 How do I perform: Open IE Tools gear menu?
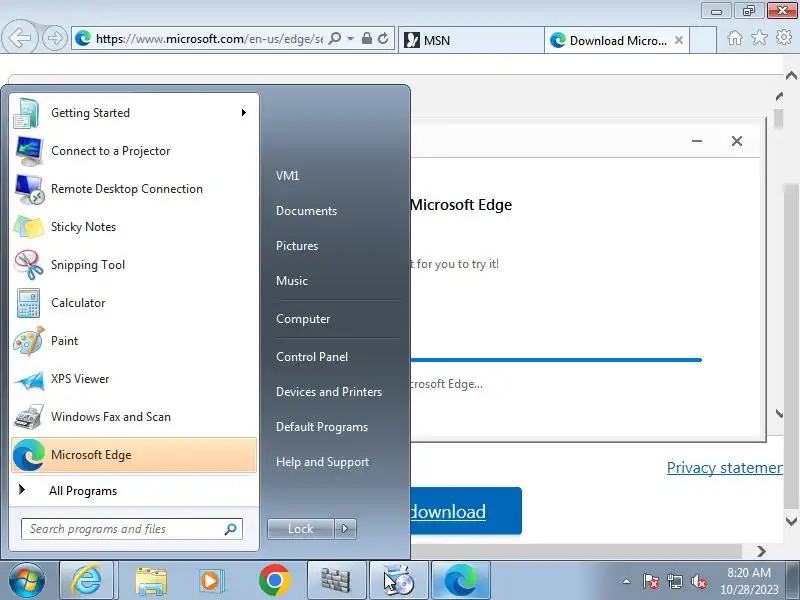click(784, 38)
